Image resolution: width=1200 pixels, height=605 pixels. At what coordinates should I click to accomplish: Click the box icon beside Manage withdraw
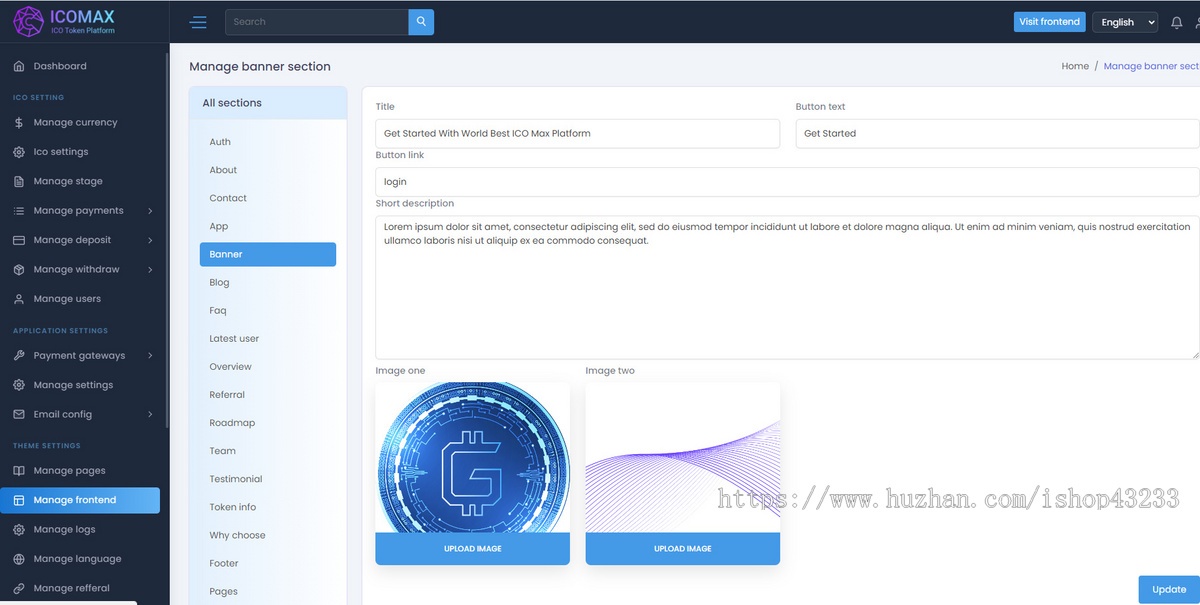click(x=19, y=270)
